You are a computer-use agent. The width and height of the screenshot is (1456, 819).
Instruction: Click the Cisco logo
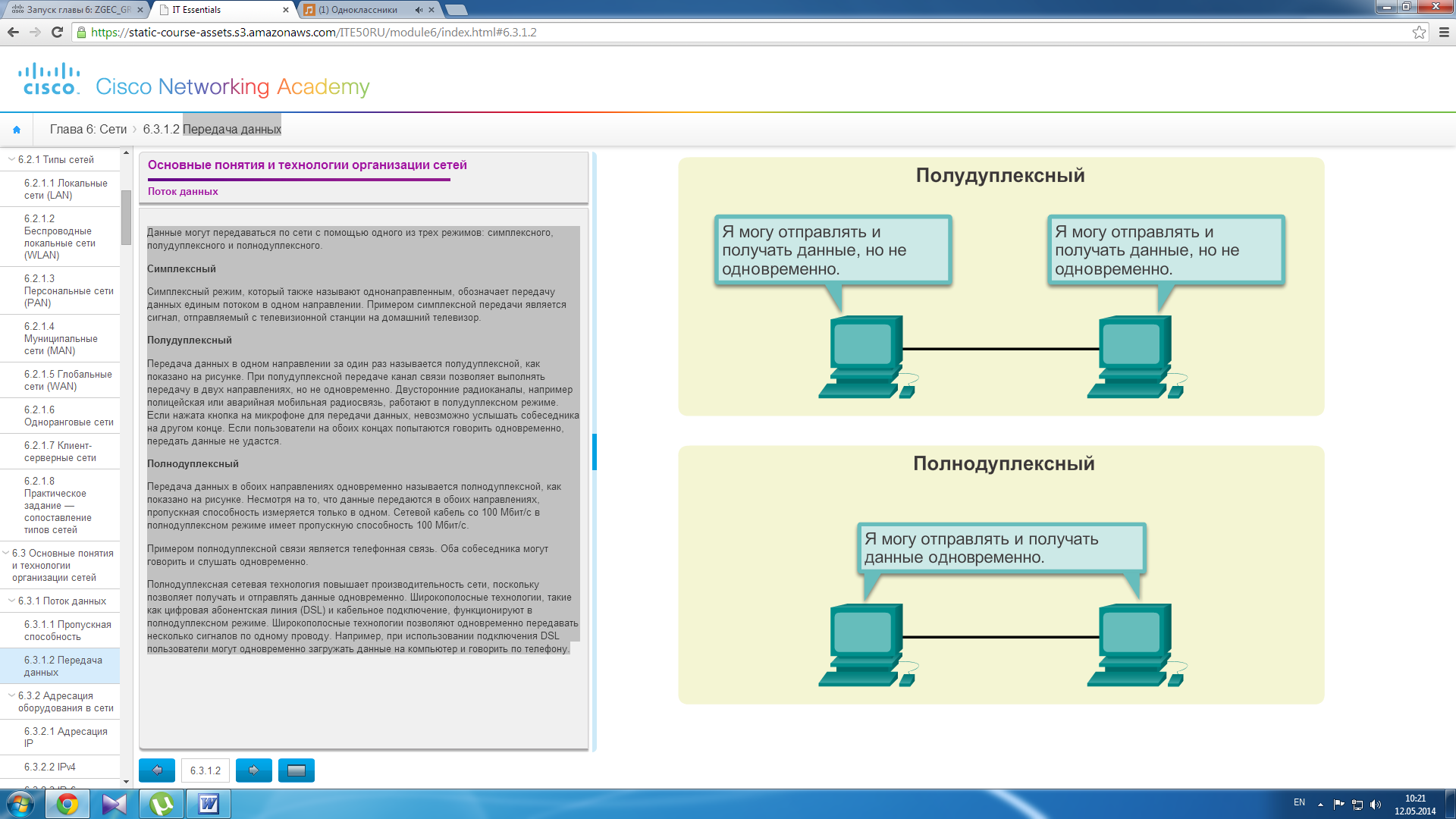click(50, 79)
